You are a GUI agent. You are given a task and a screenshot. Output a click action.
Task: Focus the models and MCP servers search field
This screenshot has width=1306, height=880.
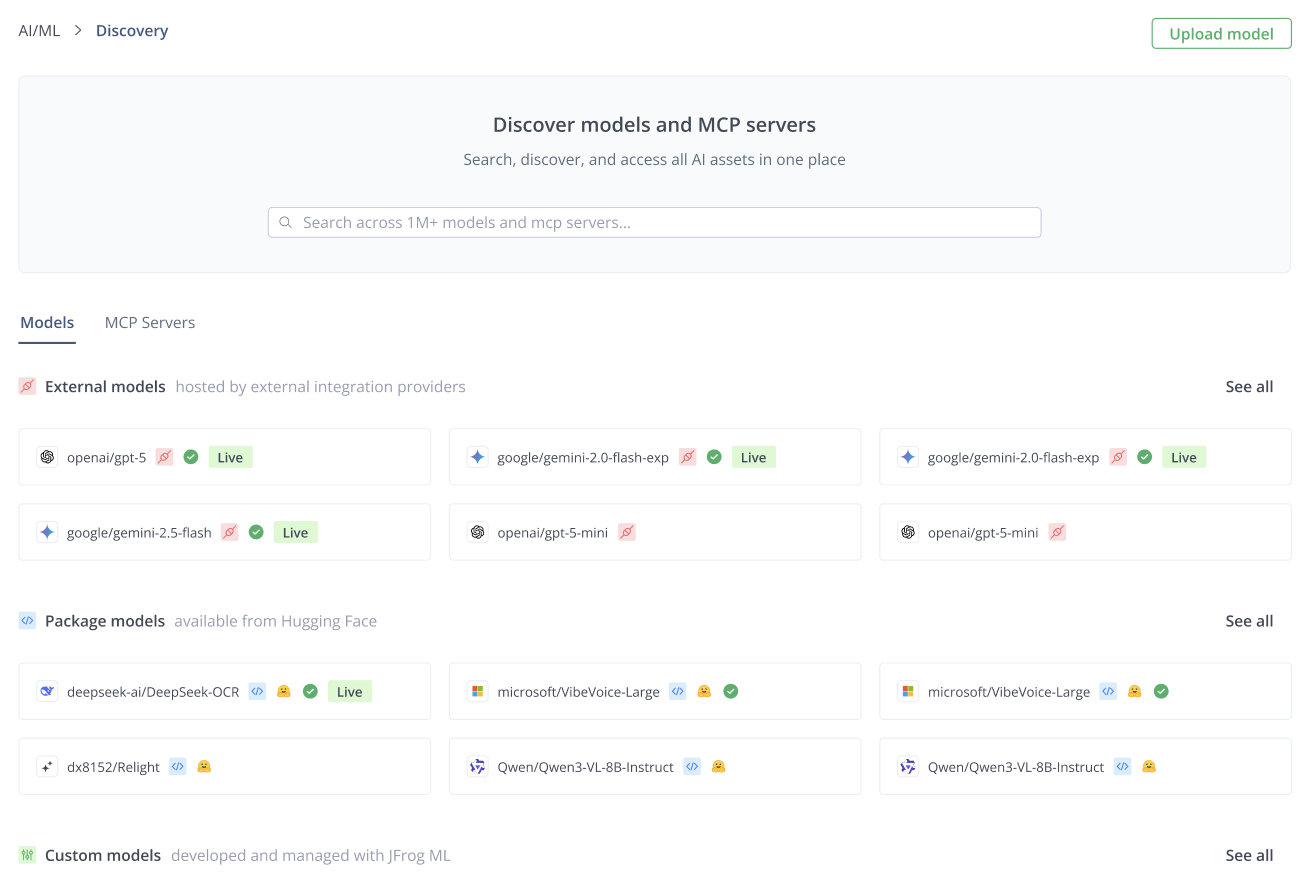pyautogui.click(x=660, y=222)
